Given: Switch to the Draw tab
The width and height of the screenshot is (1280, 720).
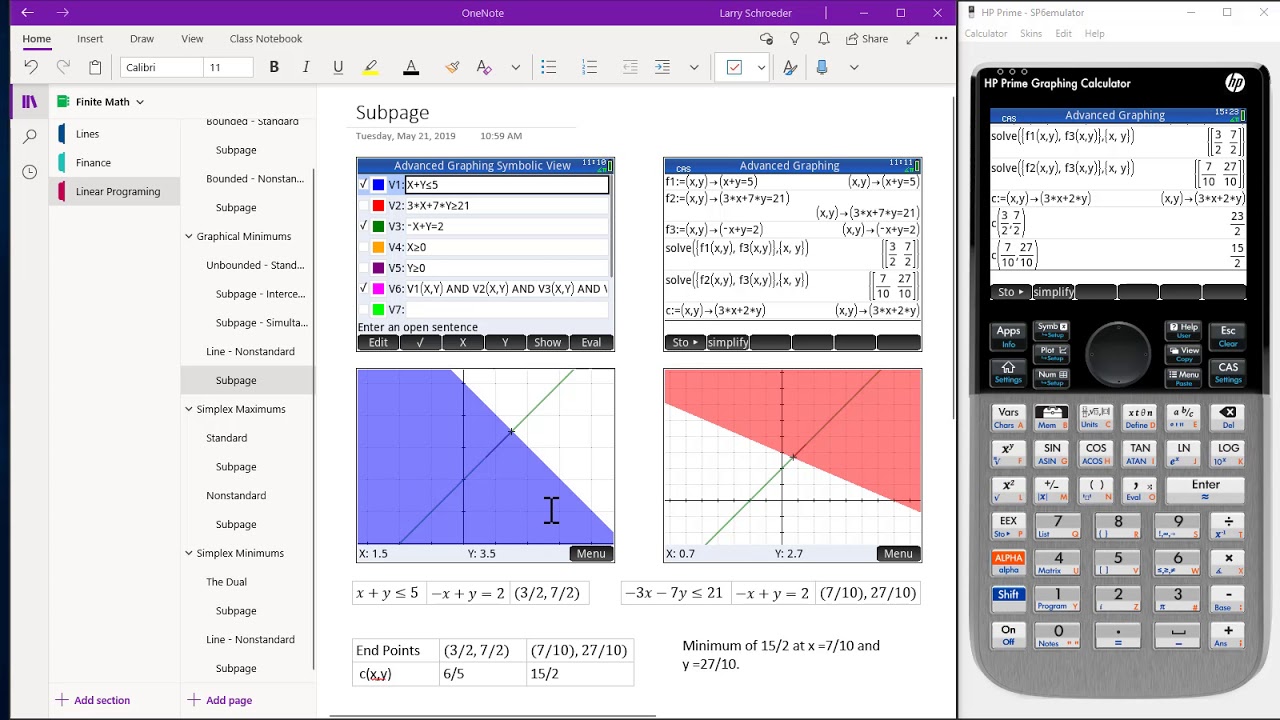Looking at the screenshot, I should [142, 39].
